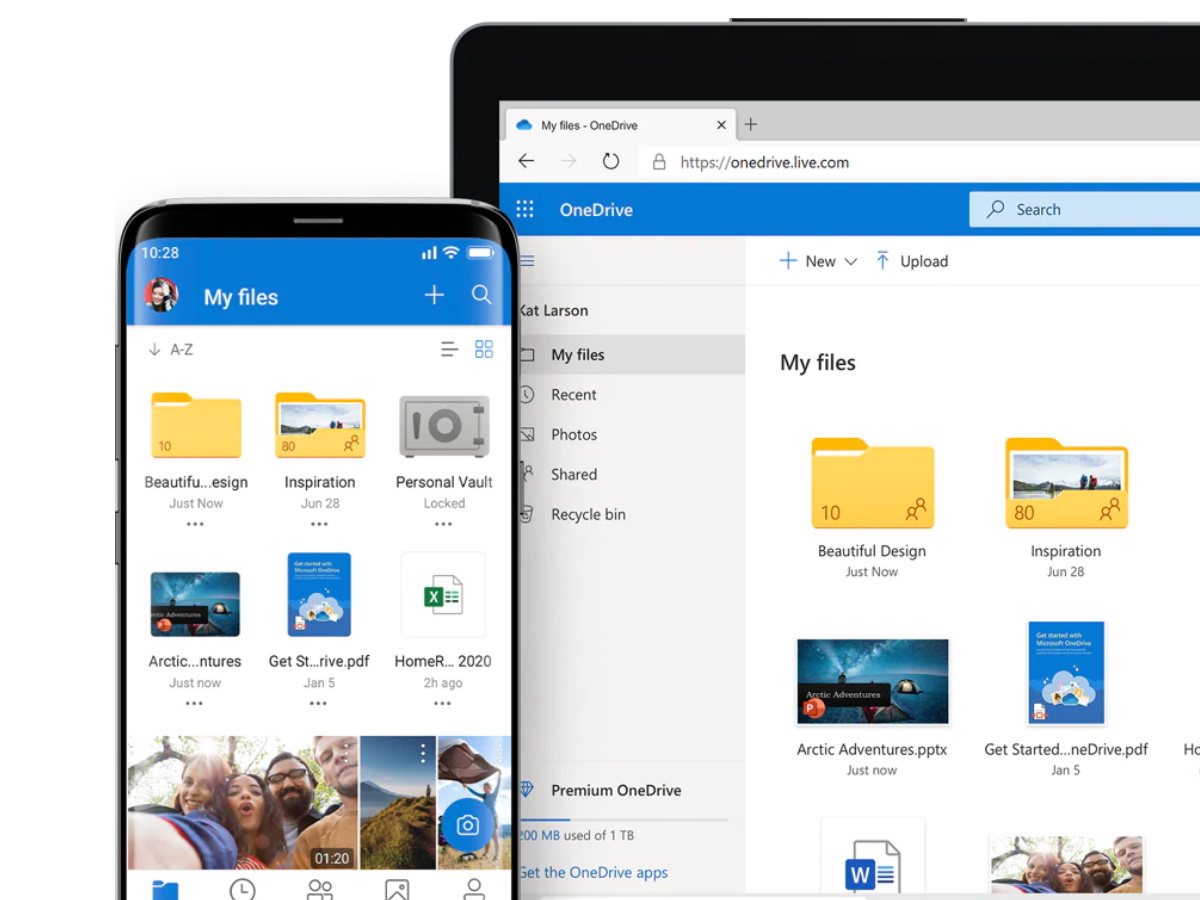1200x900 pixels.
Task: Reload the OneDrive page in browser
Action: (610, 161)
